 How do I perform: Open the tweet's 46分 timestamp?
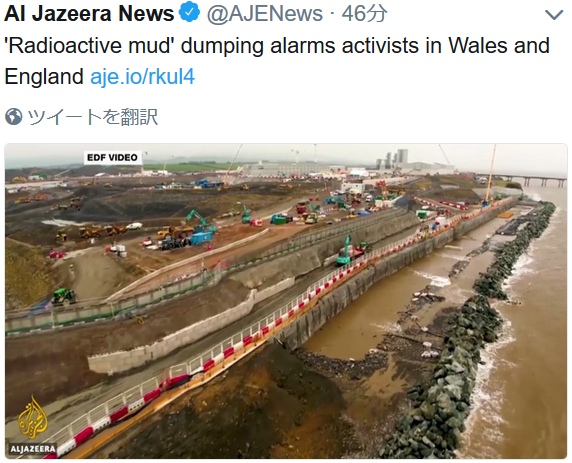coord(364,14)
